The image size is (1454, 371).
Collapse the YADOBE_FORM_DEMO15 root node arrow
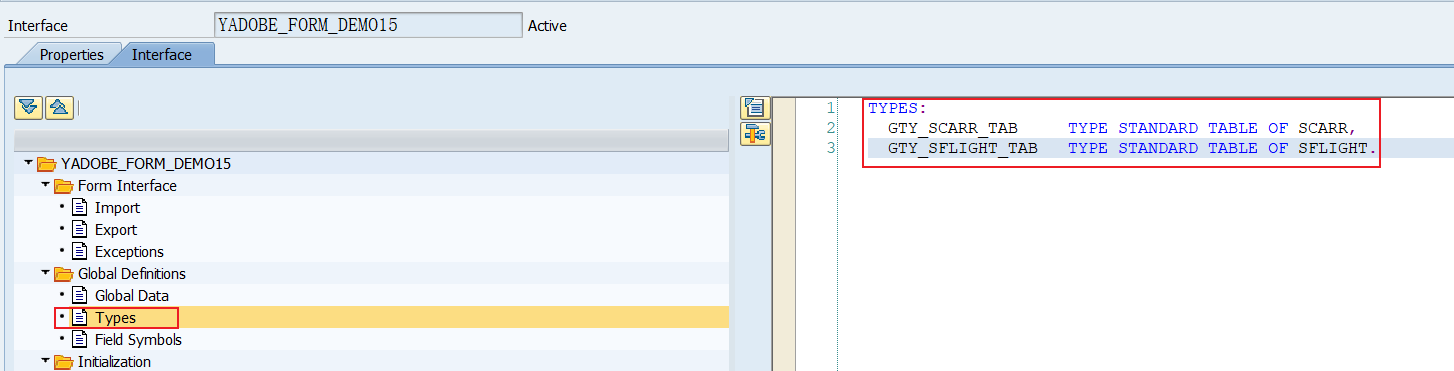(28, 163)
